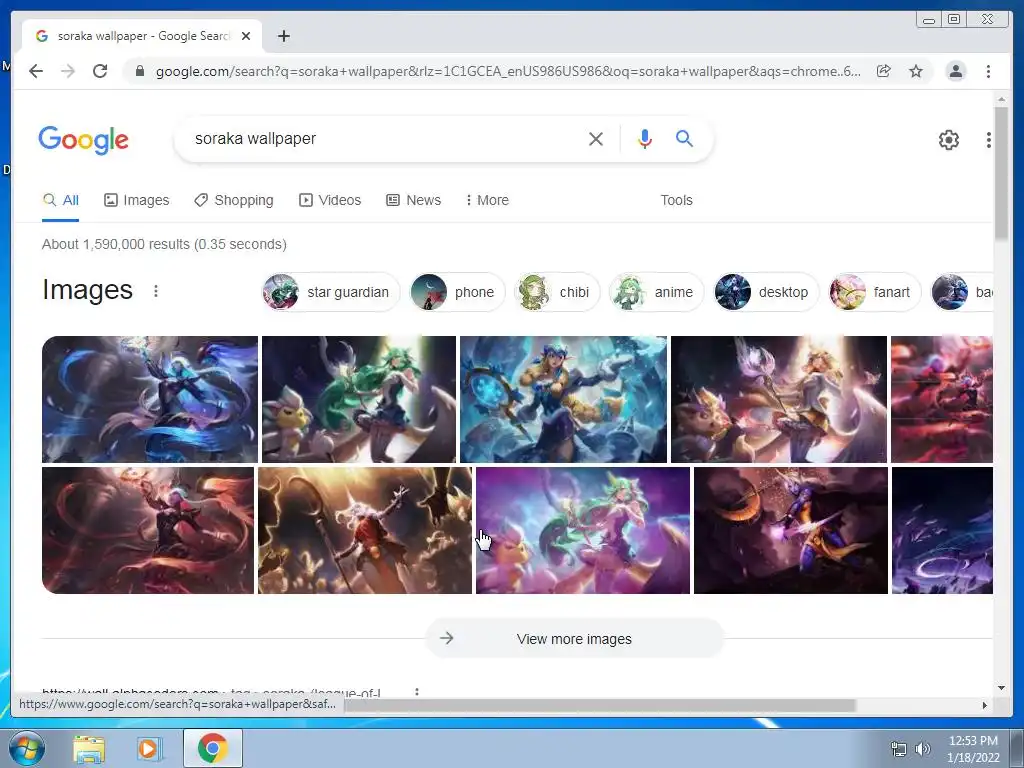Switch to the News tab
This screenshot has height=768, width=1024.
pyautogui.click(x=413, y=200)
